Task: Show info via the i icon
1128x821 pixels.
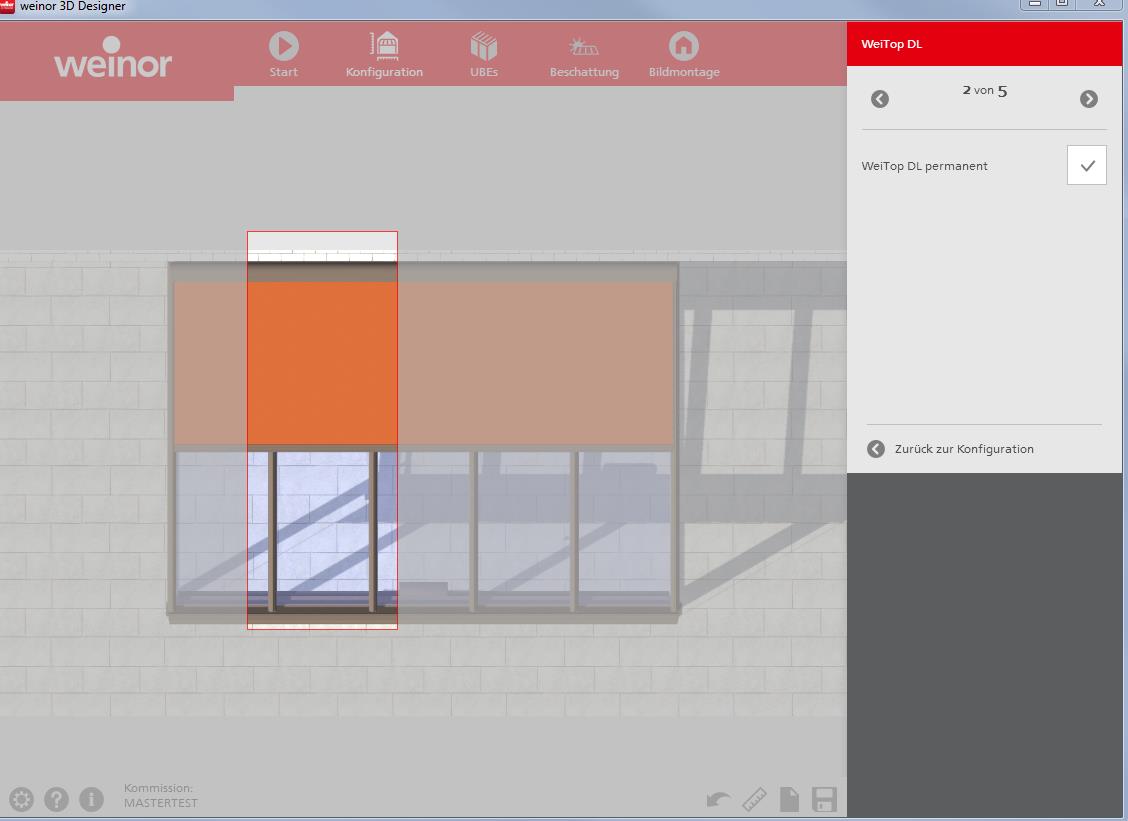Action: click(91, 799)
